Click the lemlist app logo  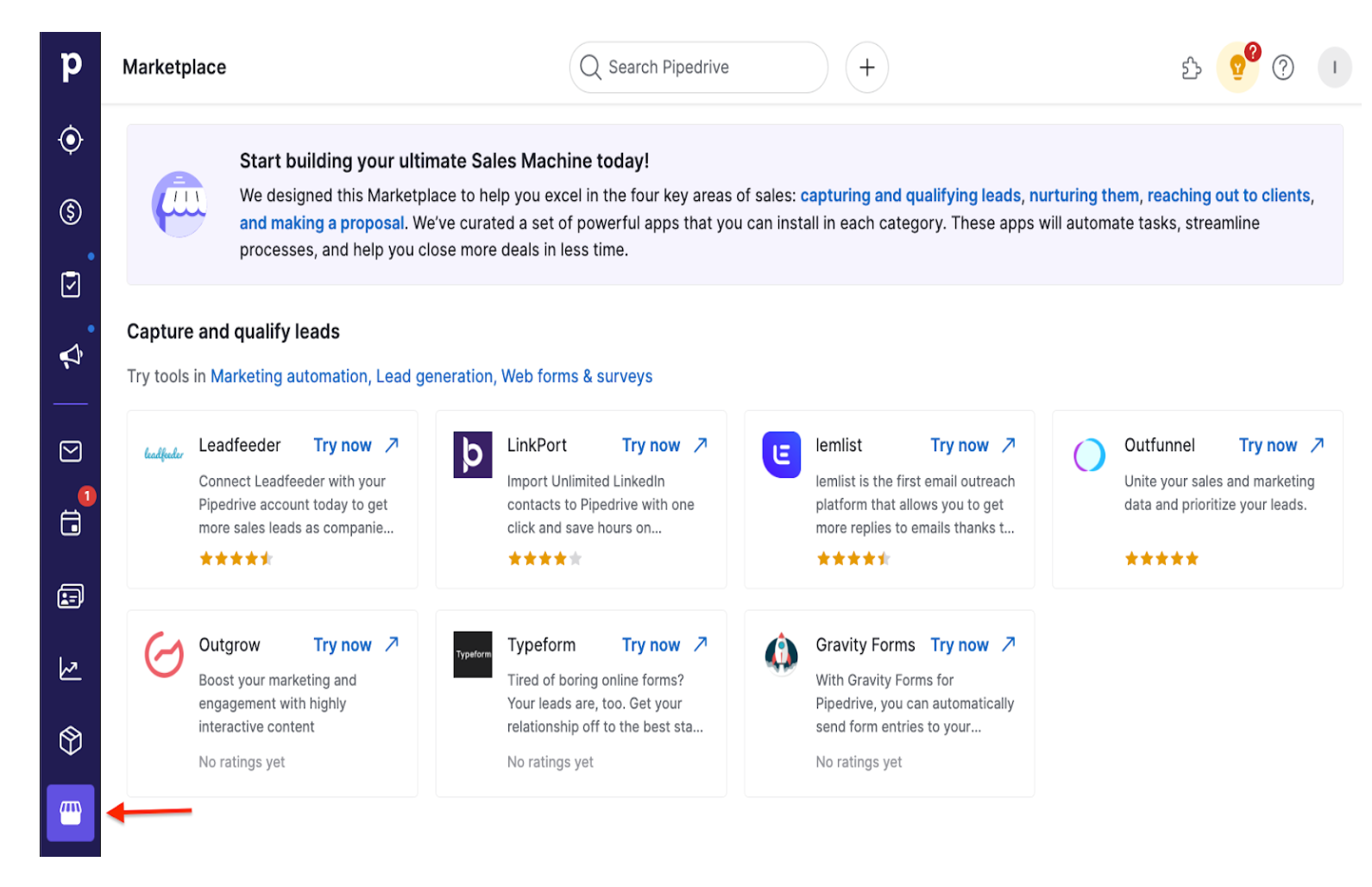click(782, 455)
